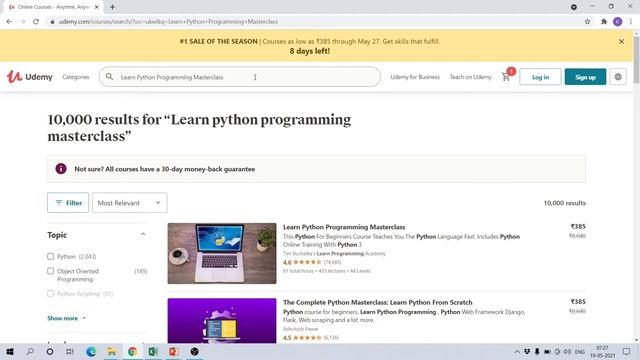The height and width of the screenshot is (360, 640).
Task: Open the language globe button
Action: point(618,77)
